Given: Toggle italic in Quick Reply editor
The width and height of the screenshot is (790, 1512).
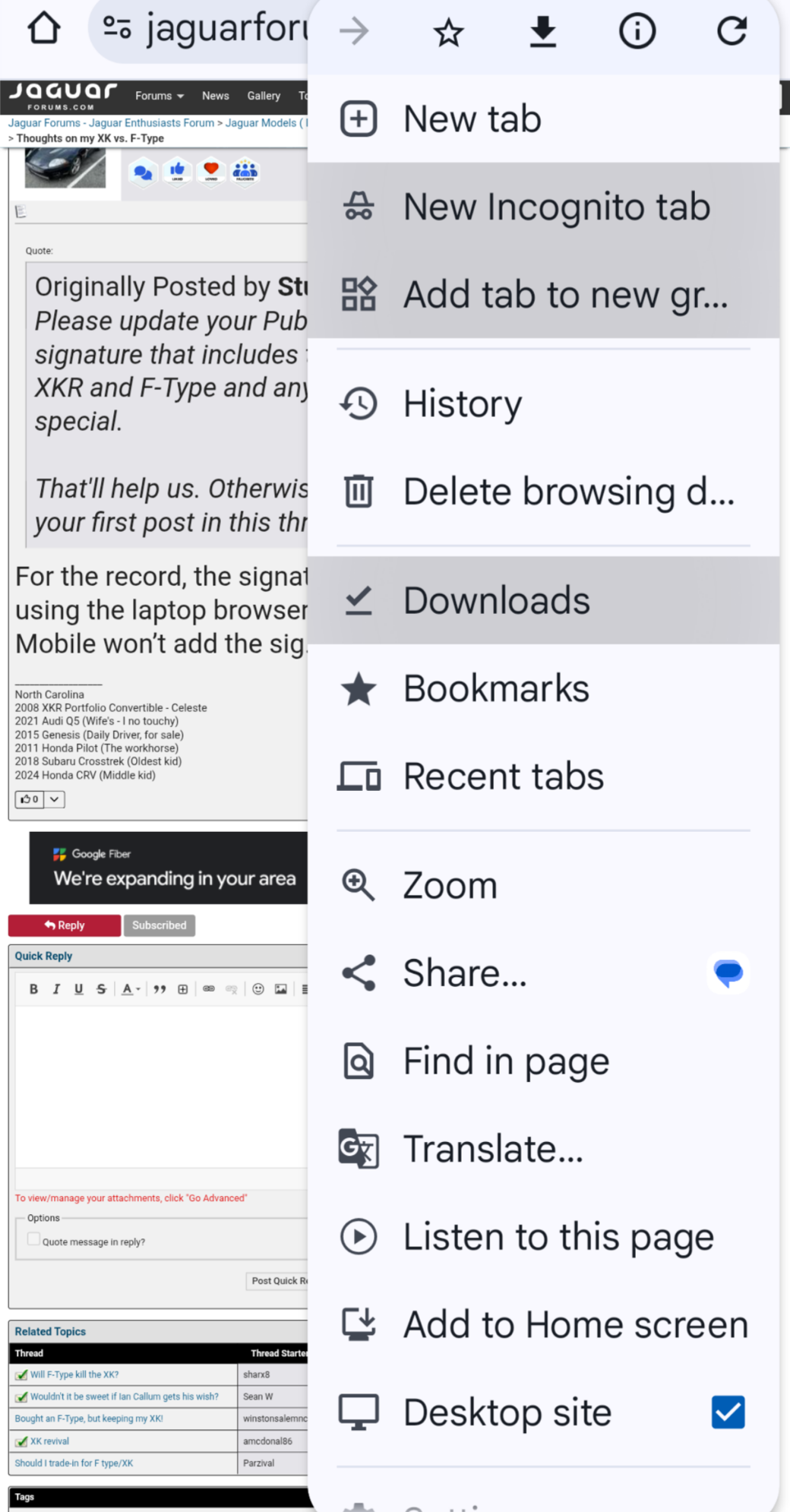Looking at the screenshot, I should [56, 988].
